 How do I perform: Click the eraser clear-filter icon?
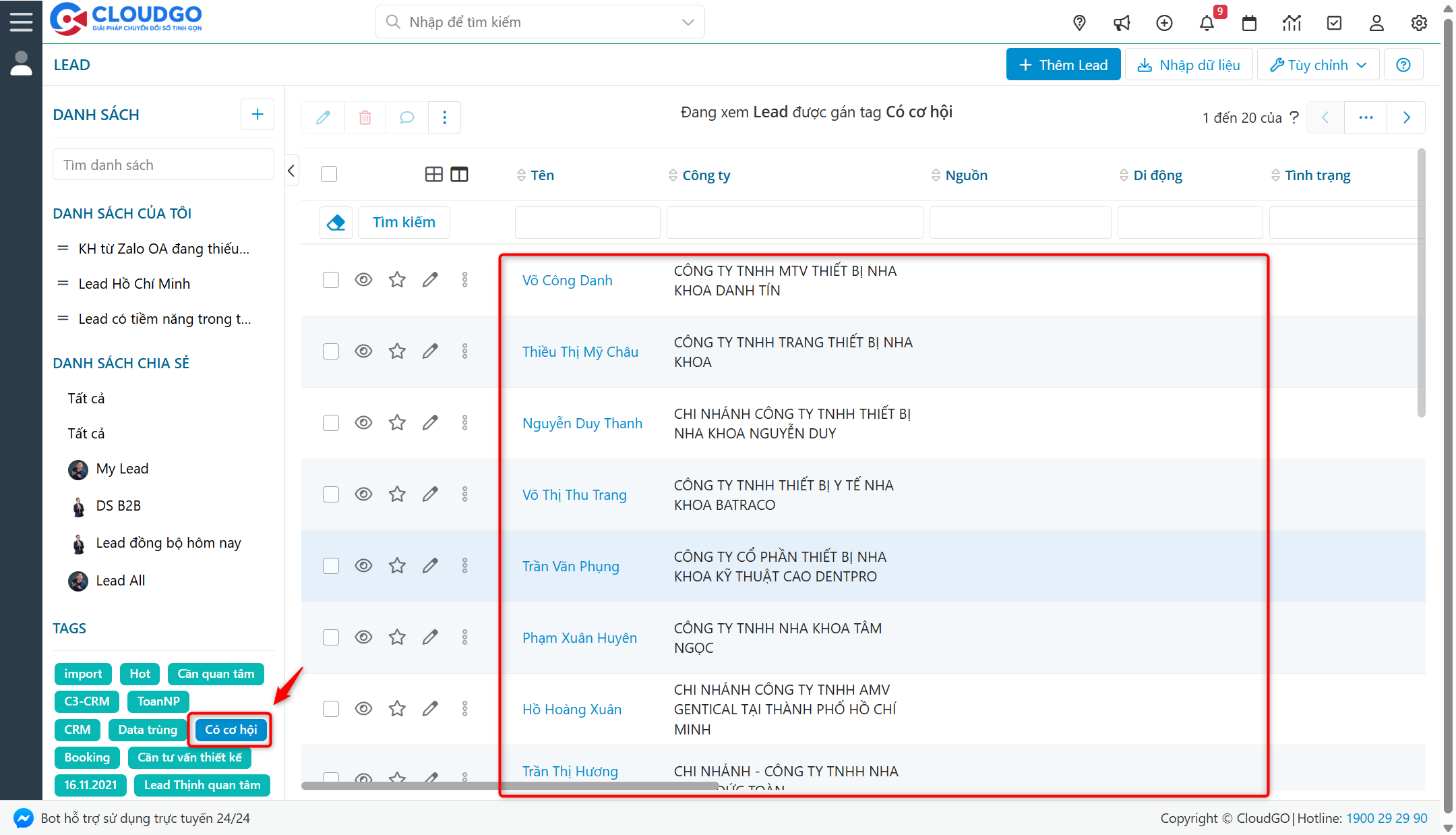click(336, 222)
